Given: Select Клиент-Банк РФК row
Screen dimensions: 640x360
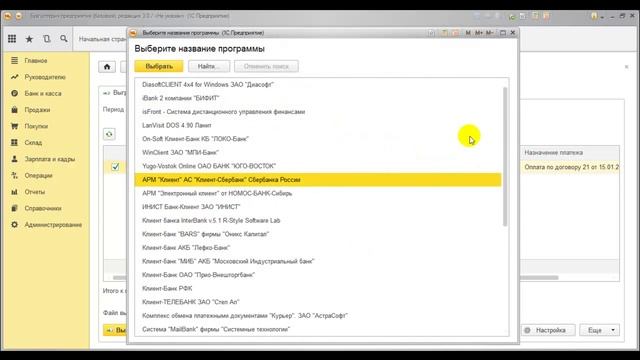Looking at the screenshot, I should (x=318, y=289).
